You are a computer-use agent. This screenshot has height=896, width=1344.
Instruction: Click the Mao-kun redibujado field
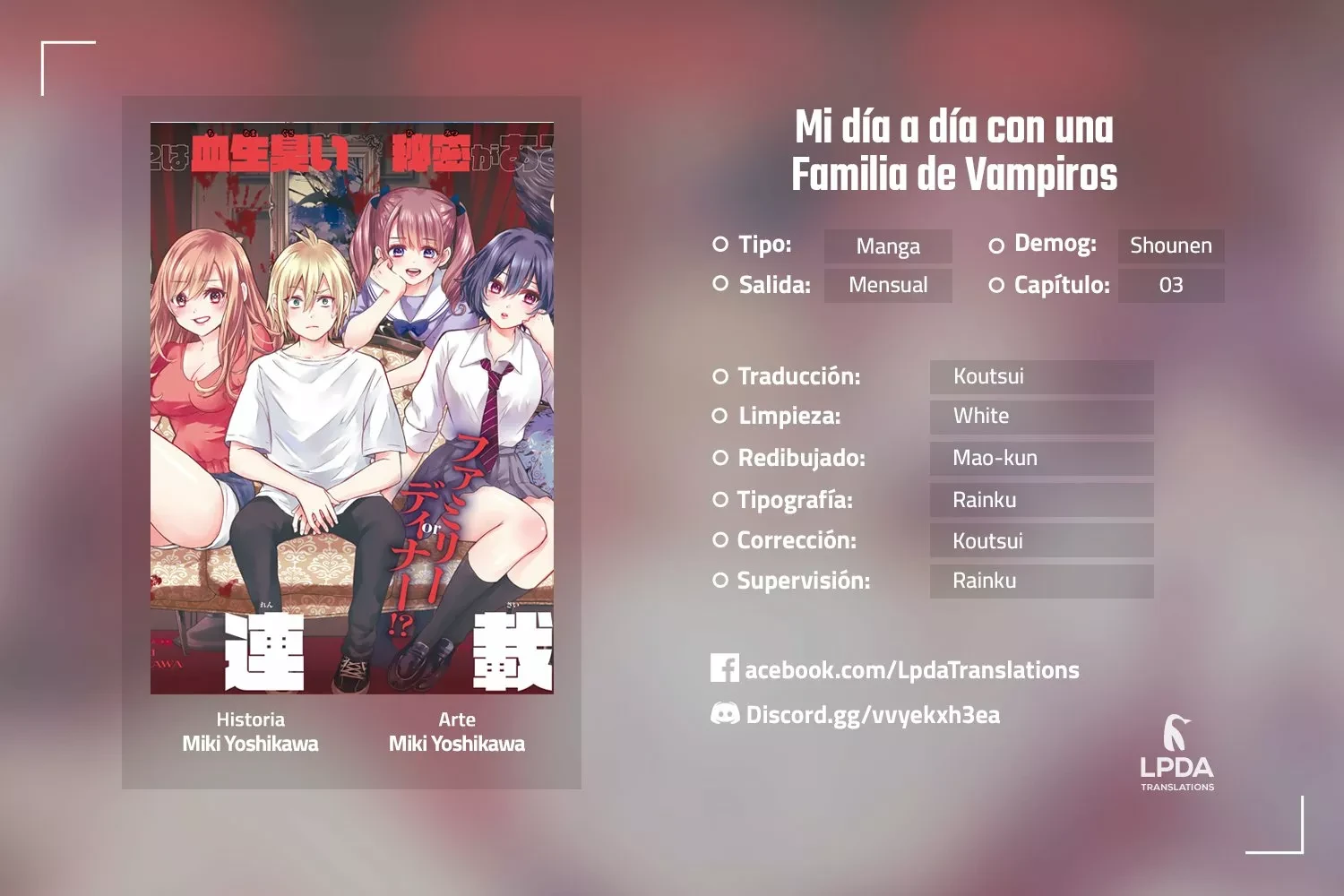[1042, 458]
